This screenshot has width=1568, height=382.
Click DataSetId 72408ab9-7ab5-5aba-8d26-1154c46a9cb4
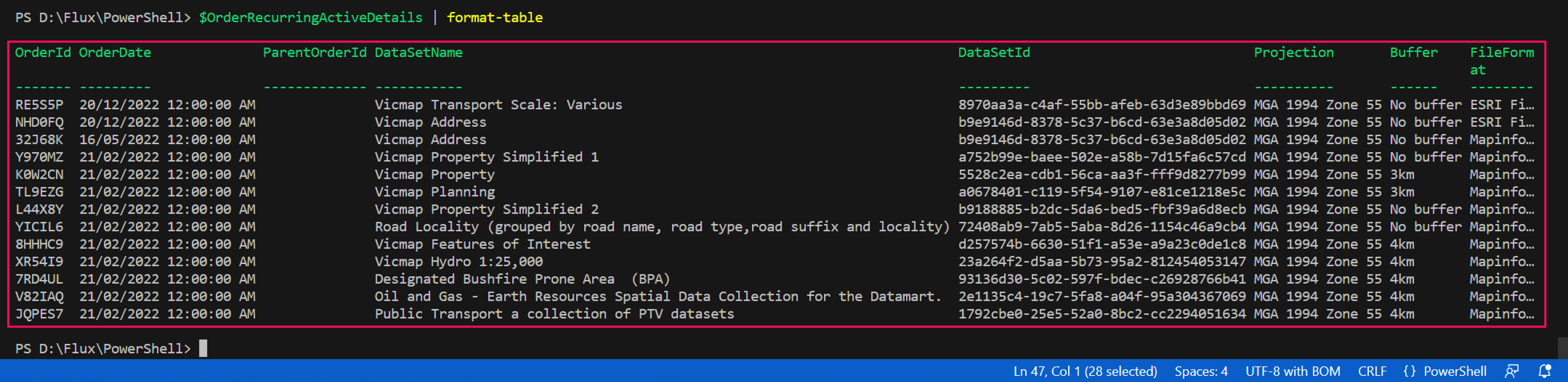[1102, 227]
